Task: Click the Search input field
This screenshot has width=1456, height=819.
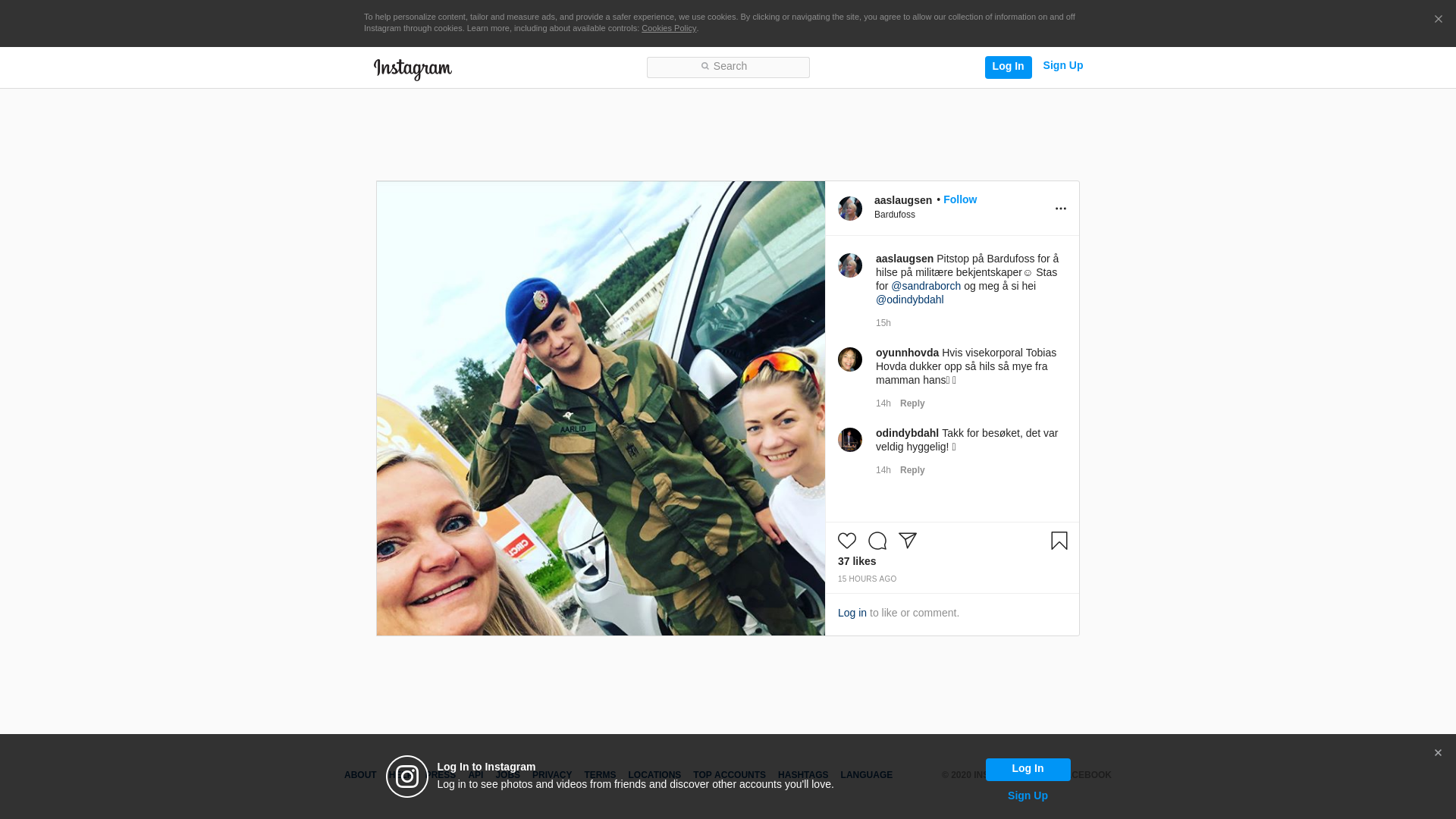Action: [728, 67]
